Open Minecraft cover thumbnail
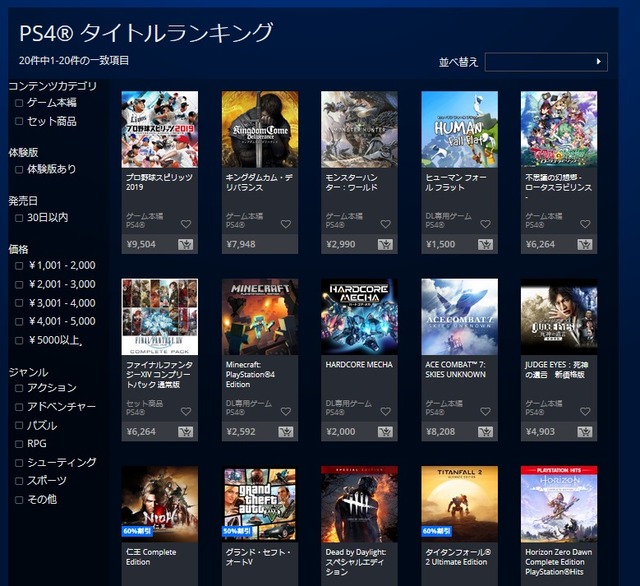640x586 pixels. [x=260, y=317]
